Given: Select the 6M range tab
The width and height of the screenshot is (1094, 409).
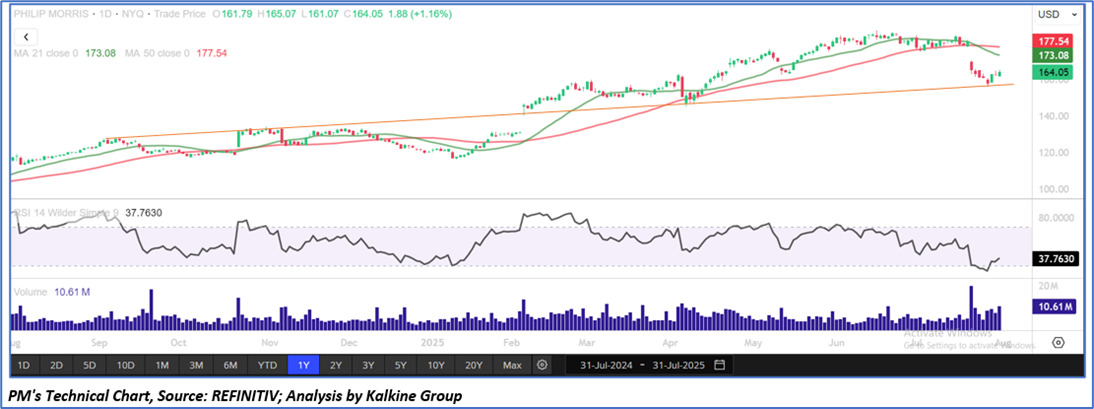Looking at the screenshot, I should [x=231, y=365].
